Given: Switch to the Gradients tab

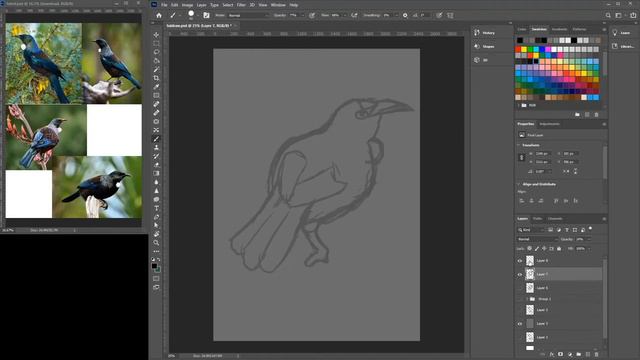Looking at the screenshot, I should pos(559,29).
